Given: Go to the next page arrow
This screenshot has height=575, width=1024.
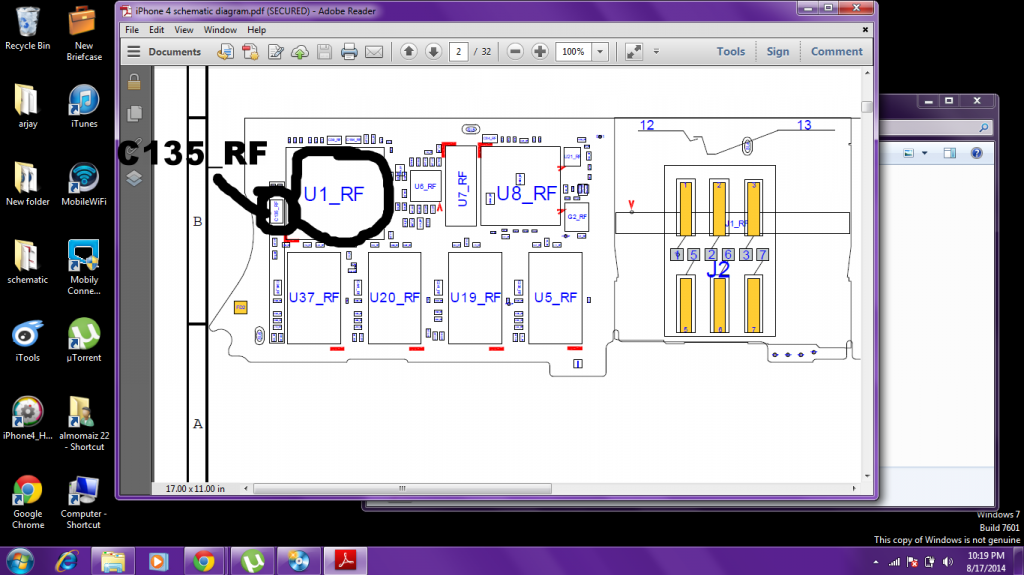Looking at the screenshot, I should [433, 52].
